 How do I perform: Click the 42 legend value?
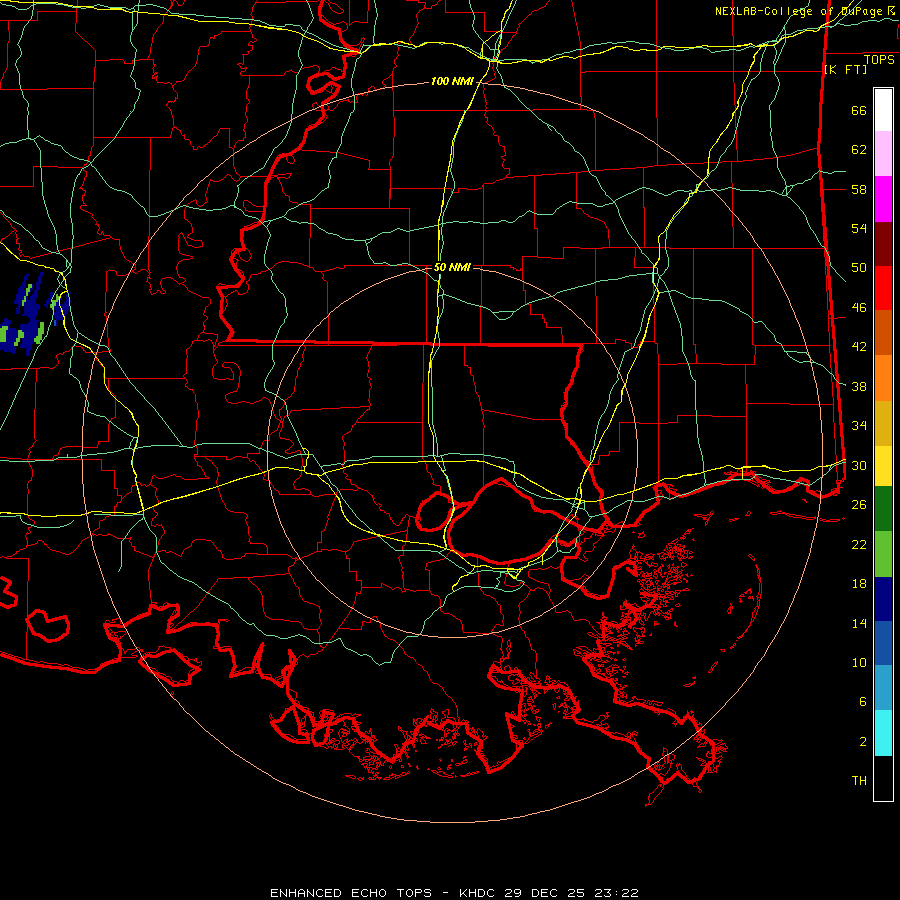coord(859,347)
